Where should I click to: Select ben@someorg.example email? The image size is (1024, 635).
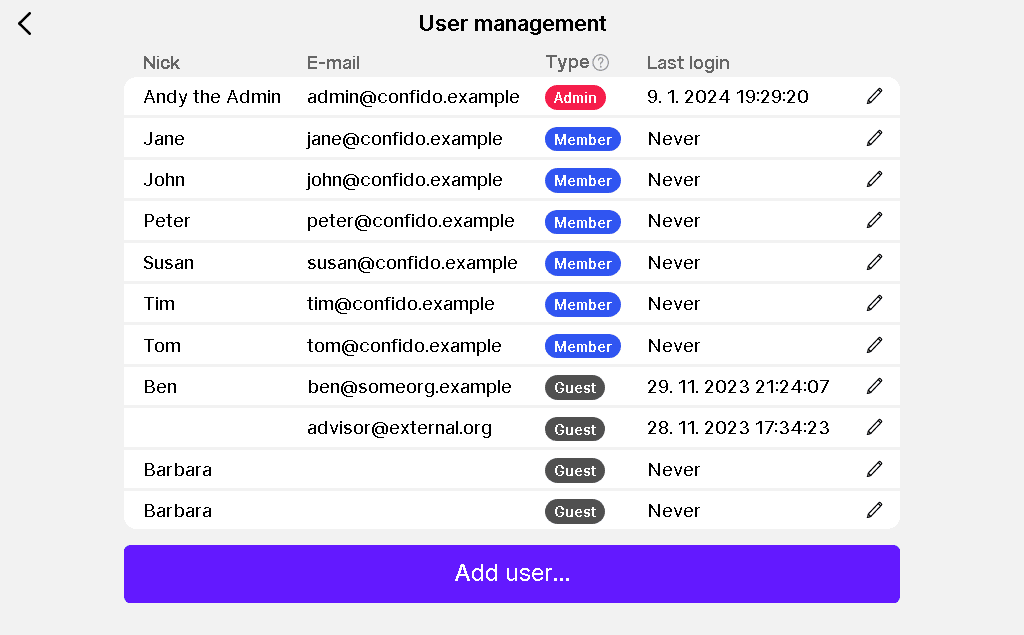(409, 387)
